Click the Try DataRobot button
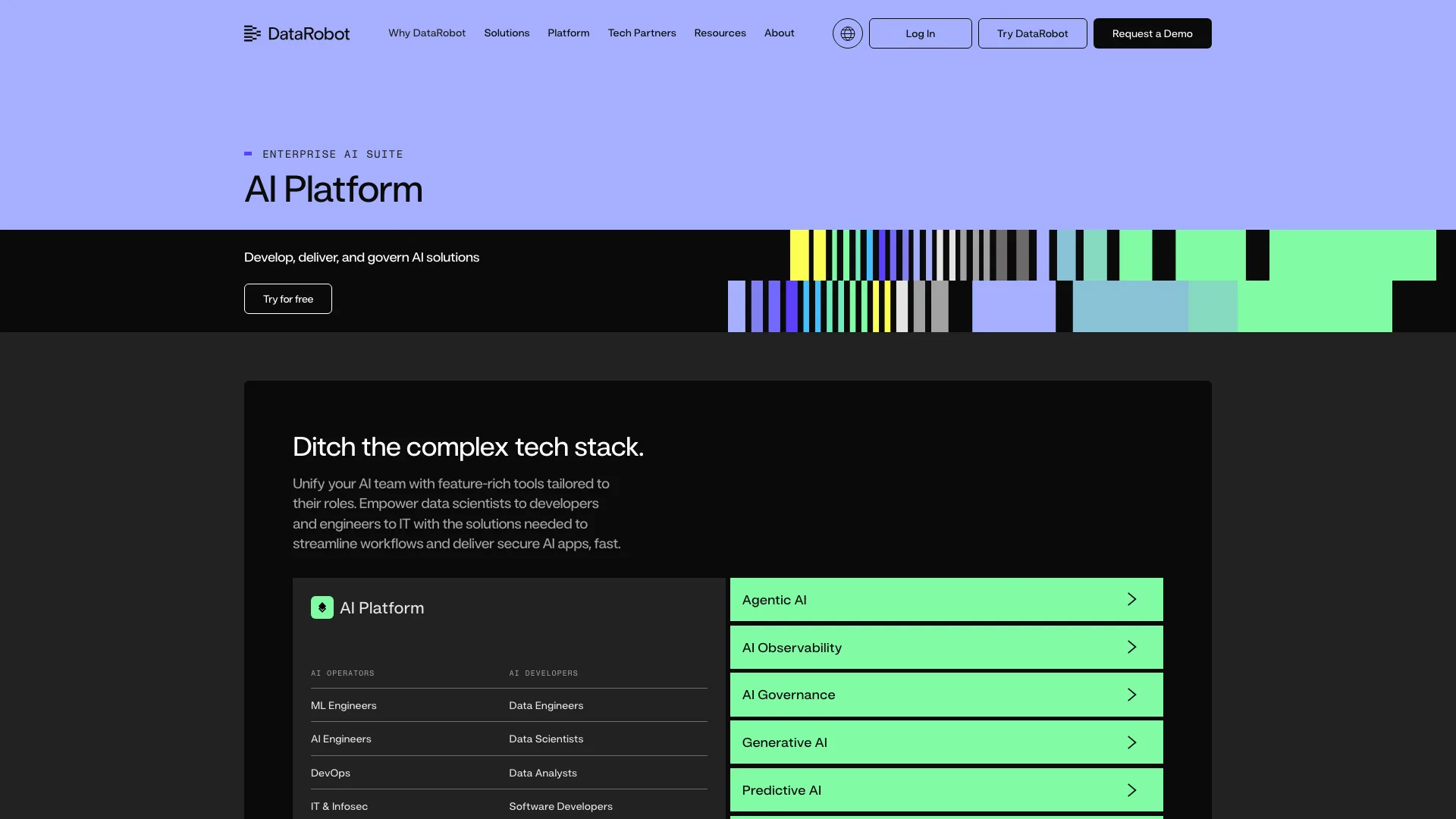The height and width of the screenshot is (819, 1456). (x=1033, y=33)
